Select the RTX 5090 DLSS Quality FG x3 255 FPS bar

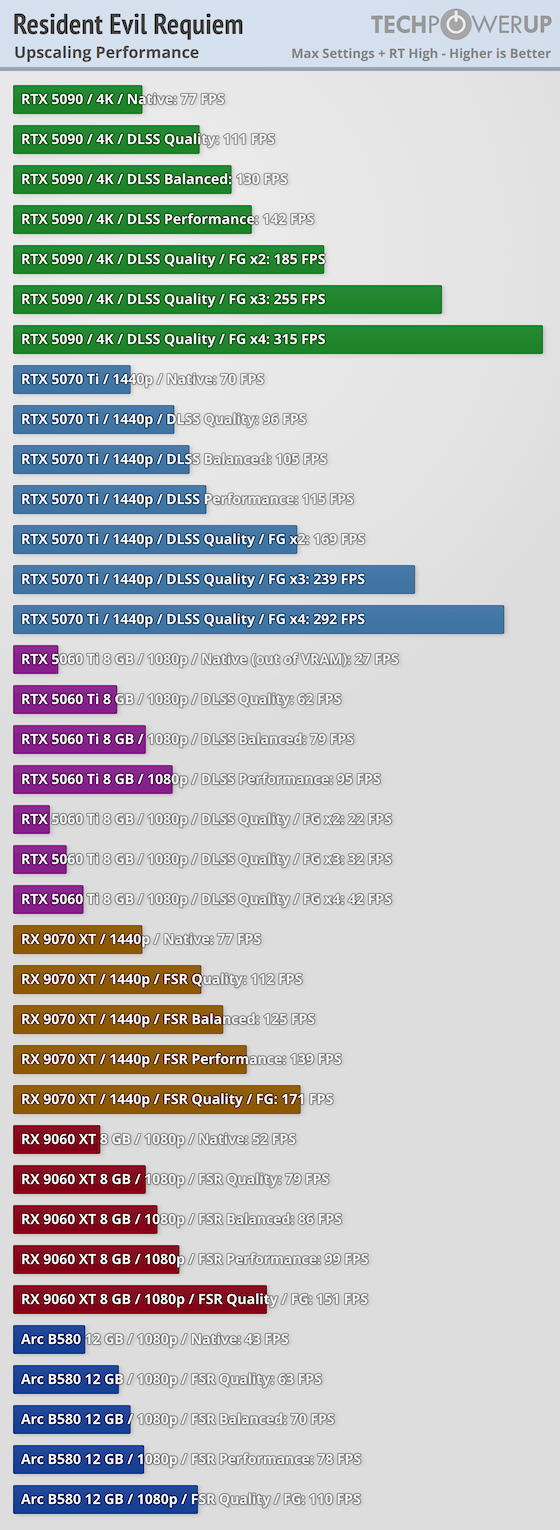click(x=227, y=299)
